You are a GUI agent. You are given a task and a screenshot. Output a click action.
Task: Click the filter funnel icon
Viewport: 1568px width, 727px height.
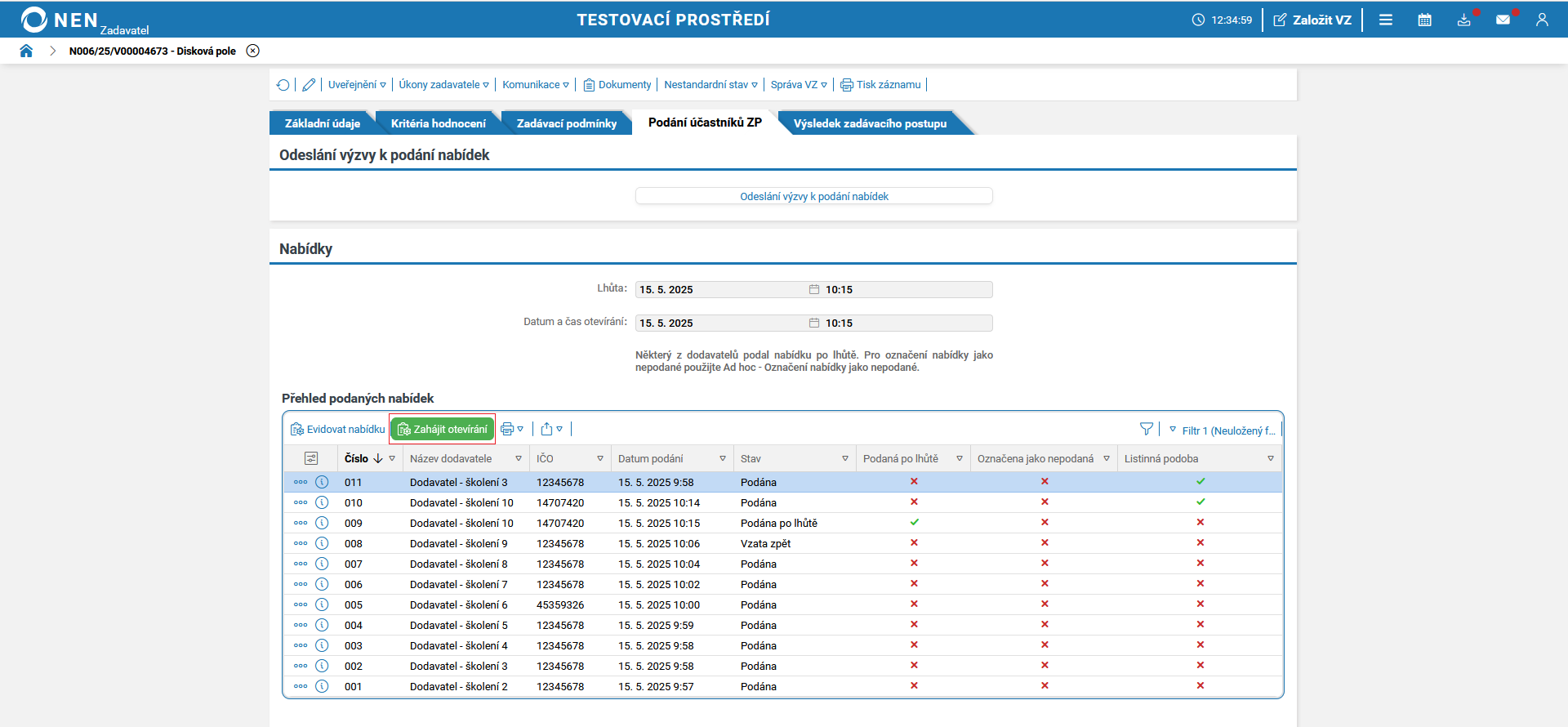coord(1147,429)
